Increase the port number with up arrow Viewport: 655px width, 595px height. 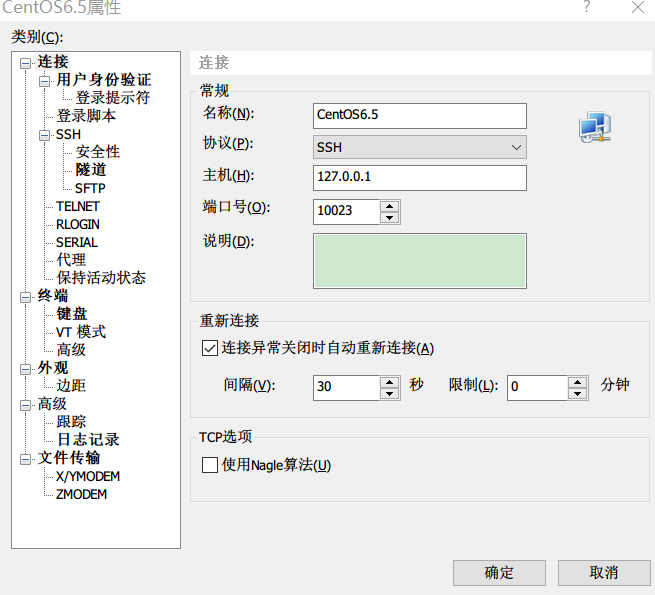tap(390, 206)
